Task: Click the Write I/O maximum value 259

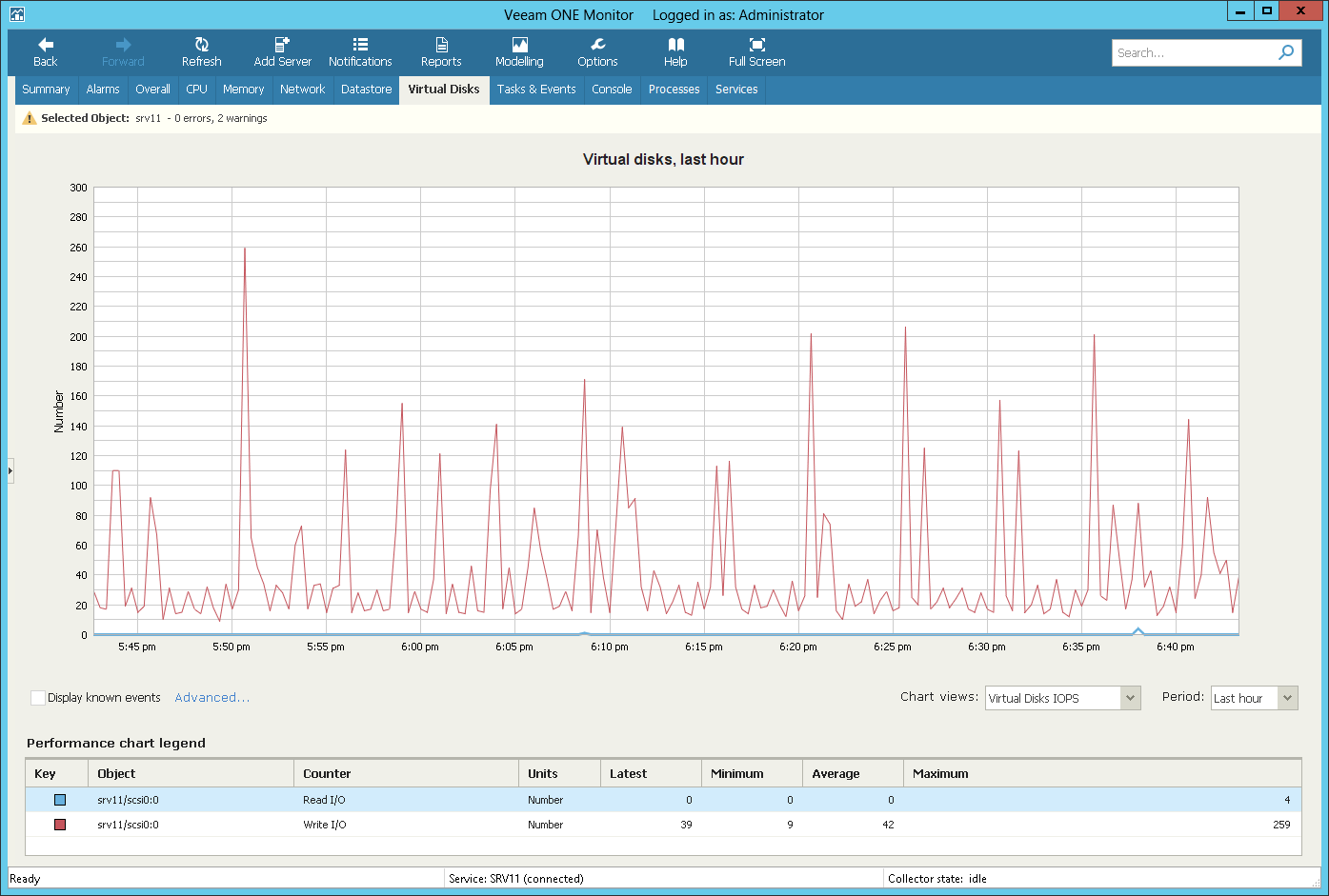Action: pos(1281,825)
